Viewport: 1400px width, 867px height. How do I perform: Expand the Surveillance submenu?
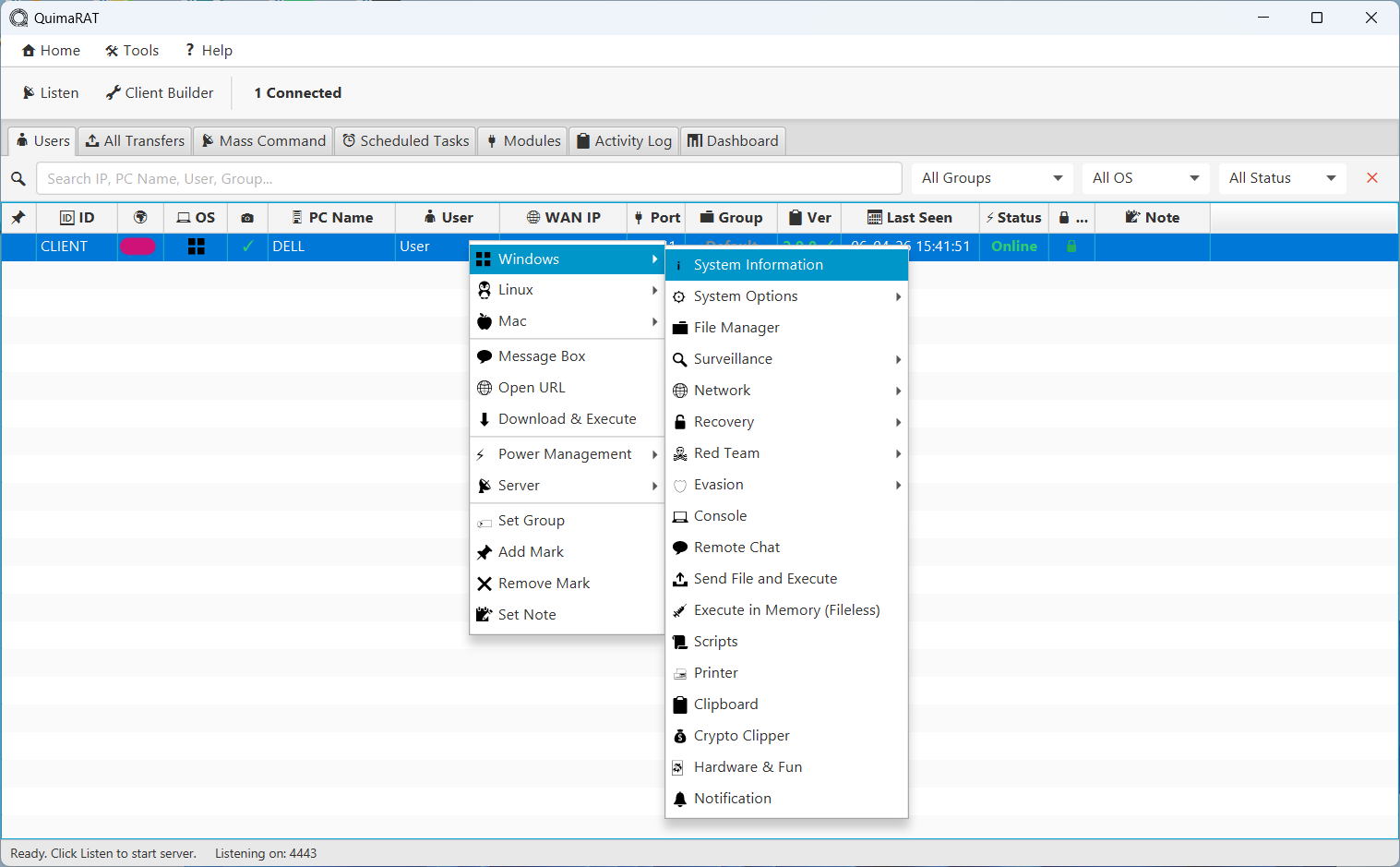[733, 359]
